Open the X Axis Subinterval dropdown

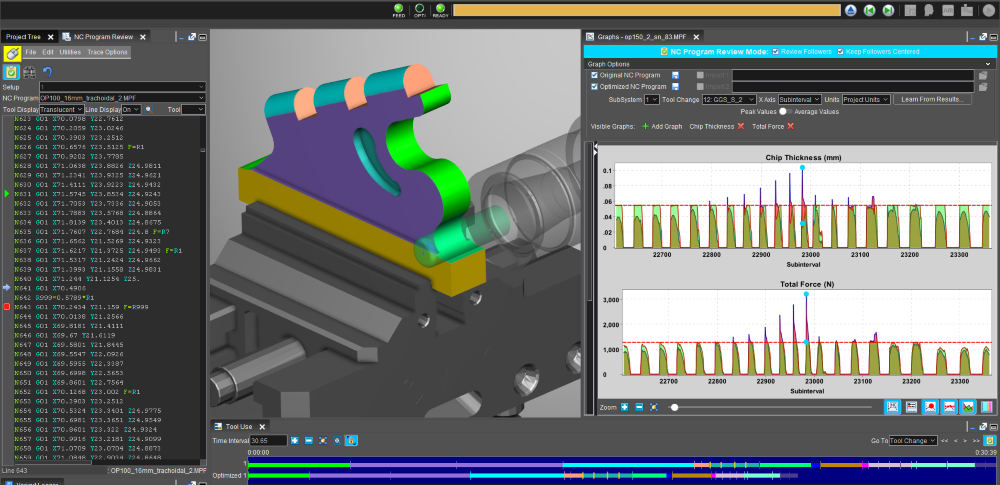coord(800,100)
